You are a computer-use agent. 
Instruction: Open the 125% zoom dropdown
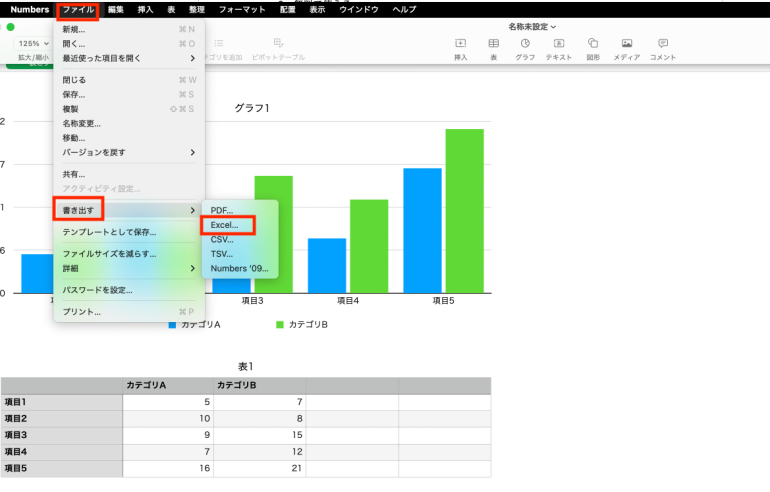click(x=33, y=44)
